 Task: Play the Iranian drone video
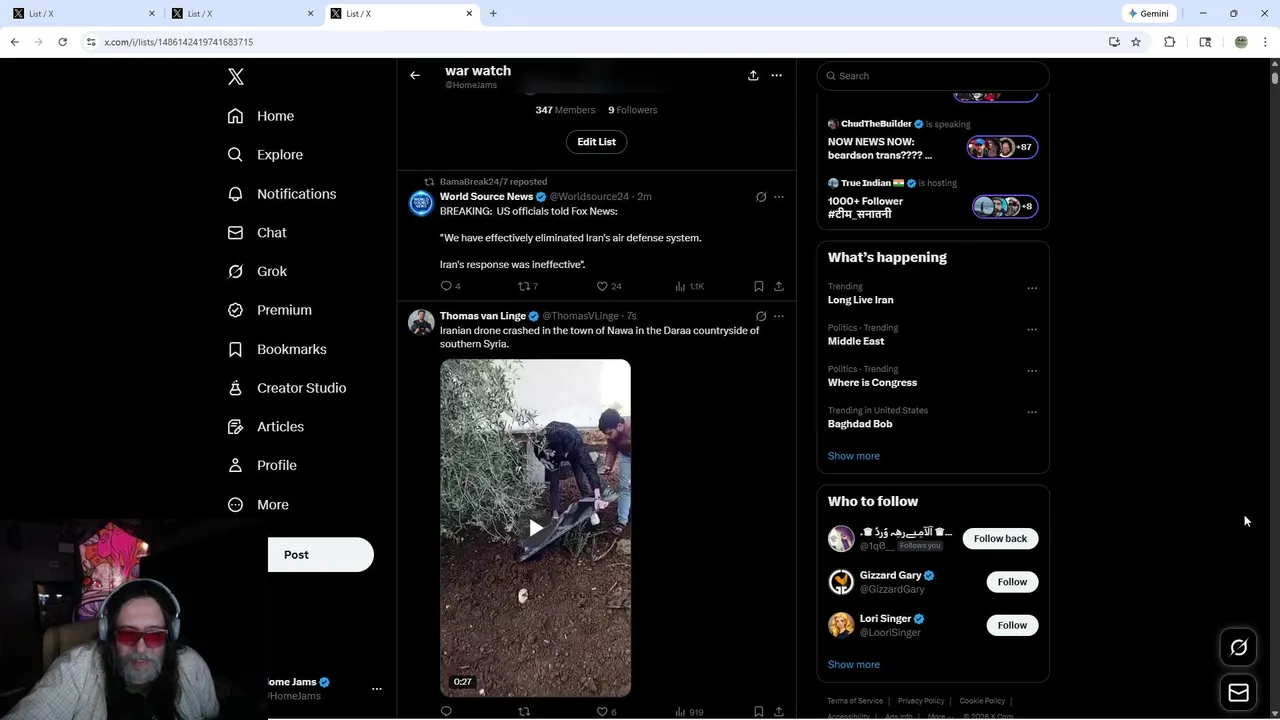(x=536, y=528)
